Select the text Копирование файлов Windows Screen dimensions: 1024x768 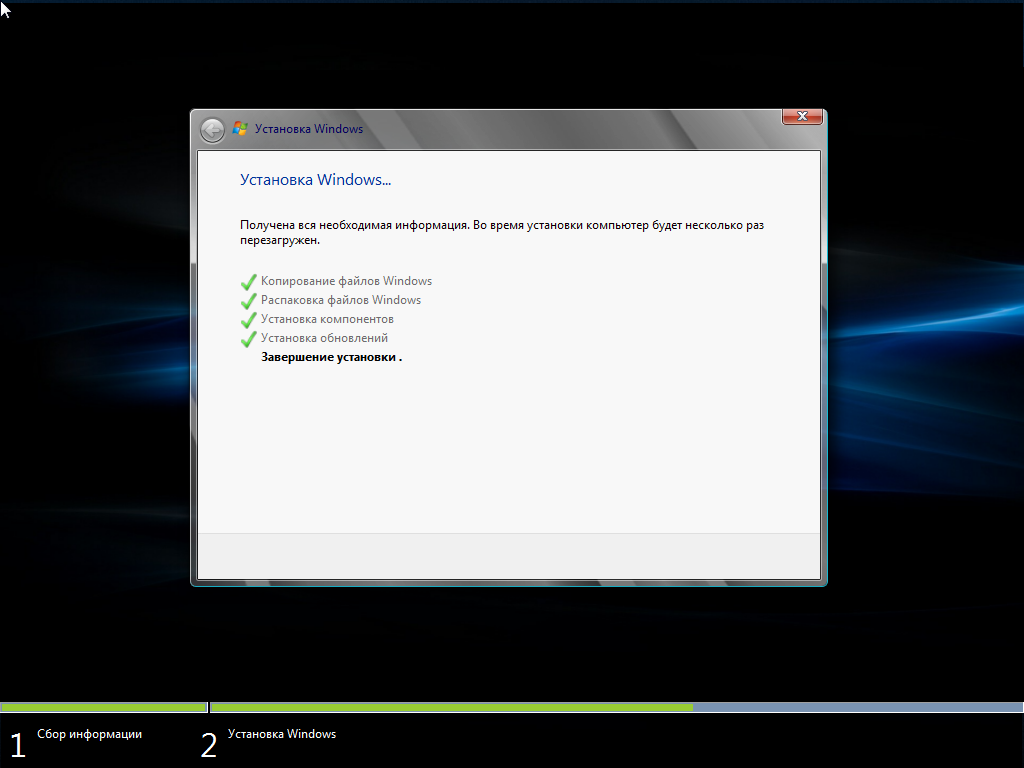346,281
